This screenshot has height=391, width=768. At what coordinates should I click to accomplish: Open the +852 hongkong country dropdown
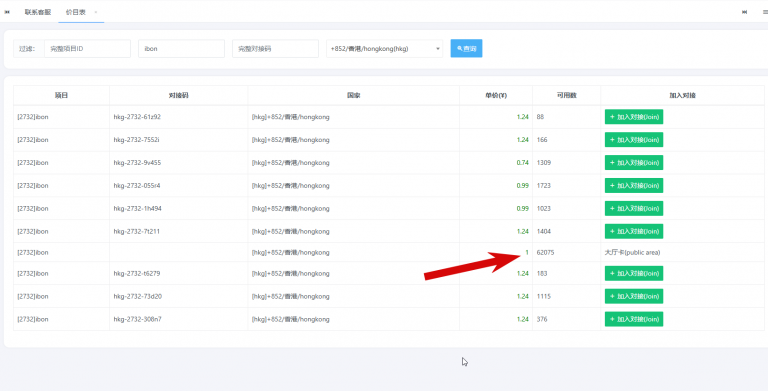384,49
